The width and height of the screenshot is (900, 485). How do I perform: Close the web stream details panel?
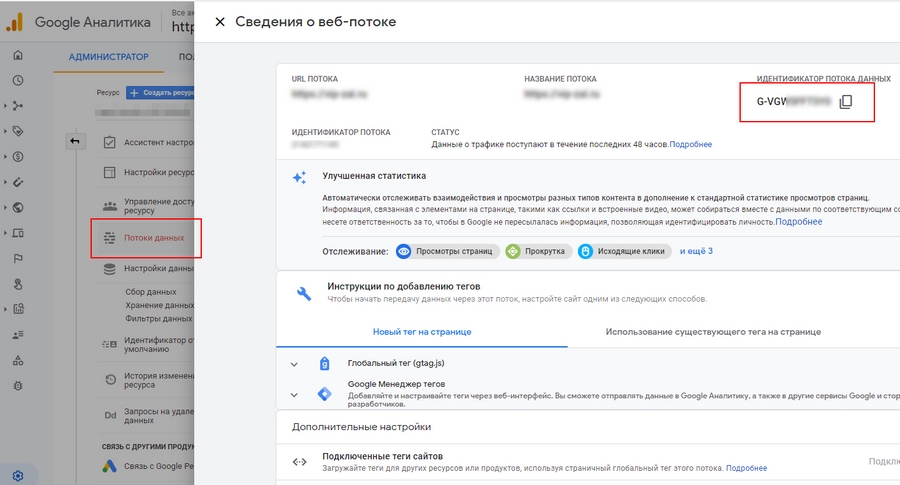tap(220, 22)
